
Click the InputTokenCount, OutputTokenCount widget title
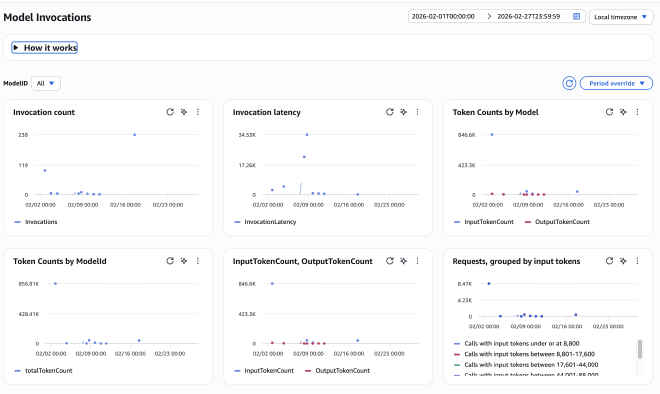coord(303,261)
